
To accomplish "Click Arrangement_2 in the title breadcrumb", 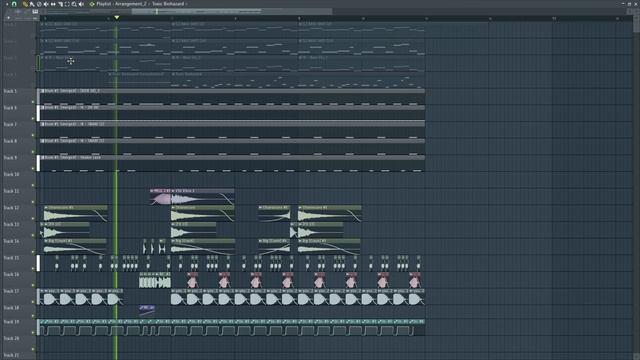I will click(131, 4).
